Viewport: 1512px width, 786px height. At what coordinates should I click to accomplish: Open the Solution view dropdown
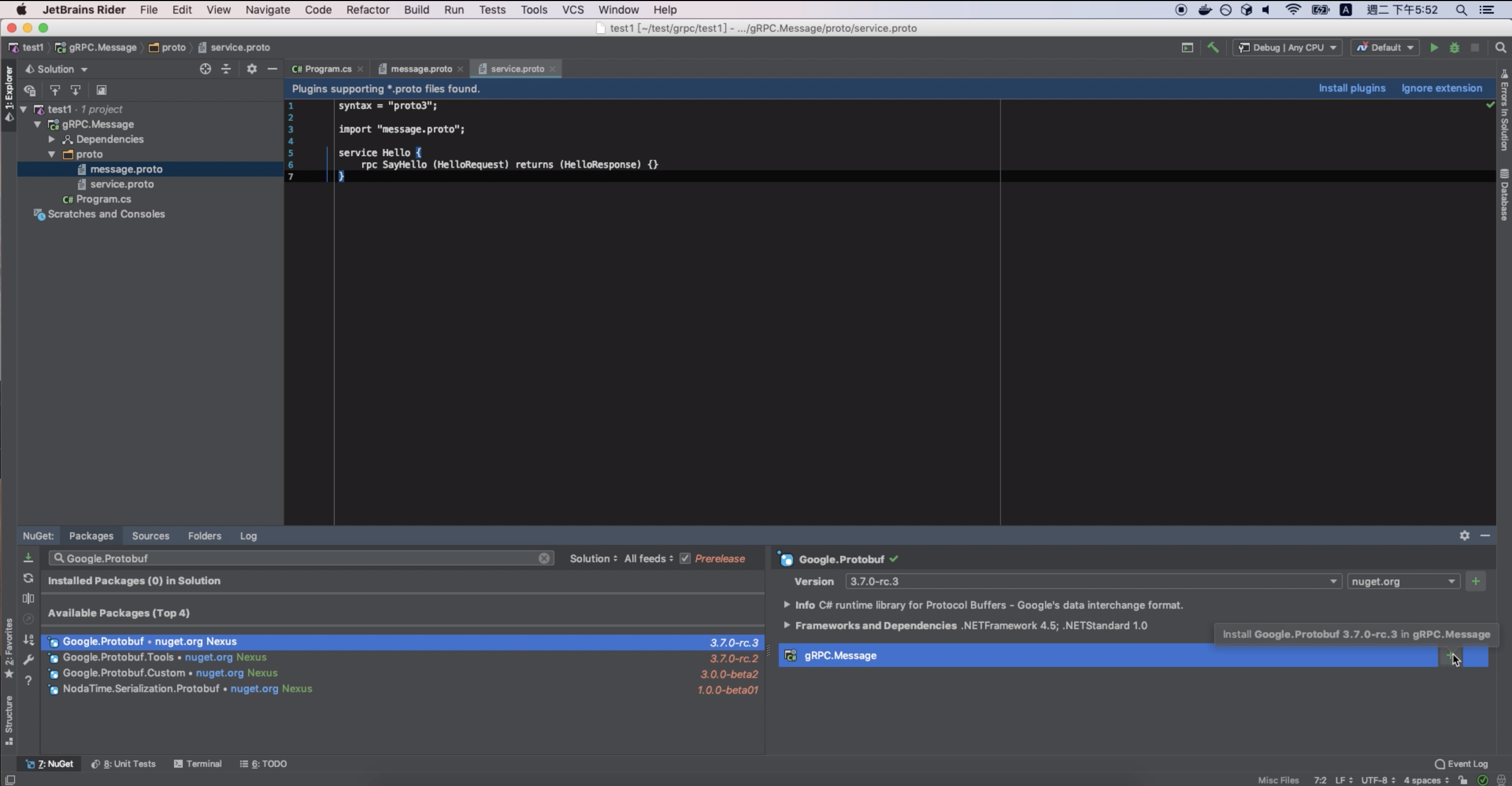[56, 69]
